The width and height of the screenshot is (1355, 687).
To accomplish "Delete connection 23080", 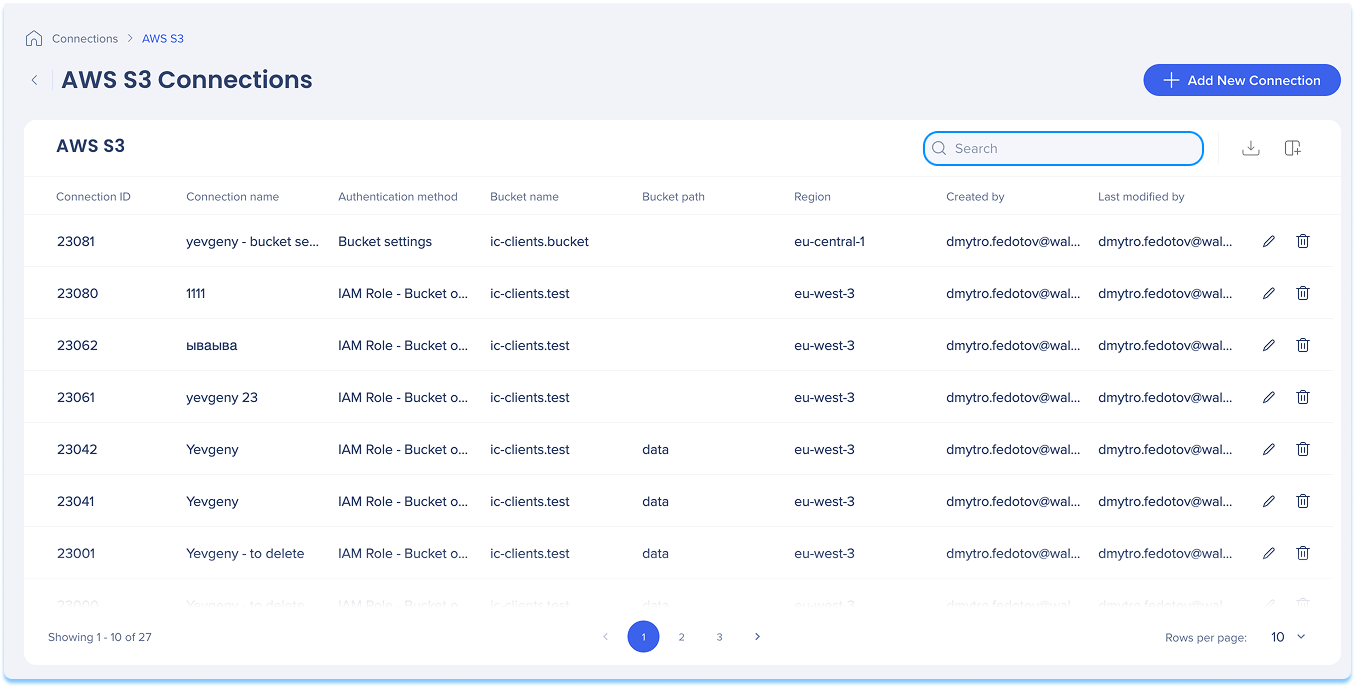I will point(1303,293).
